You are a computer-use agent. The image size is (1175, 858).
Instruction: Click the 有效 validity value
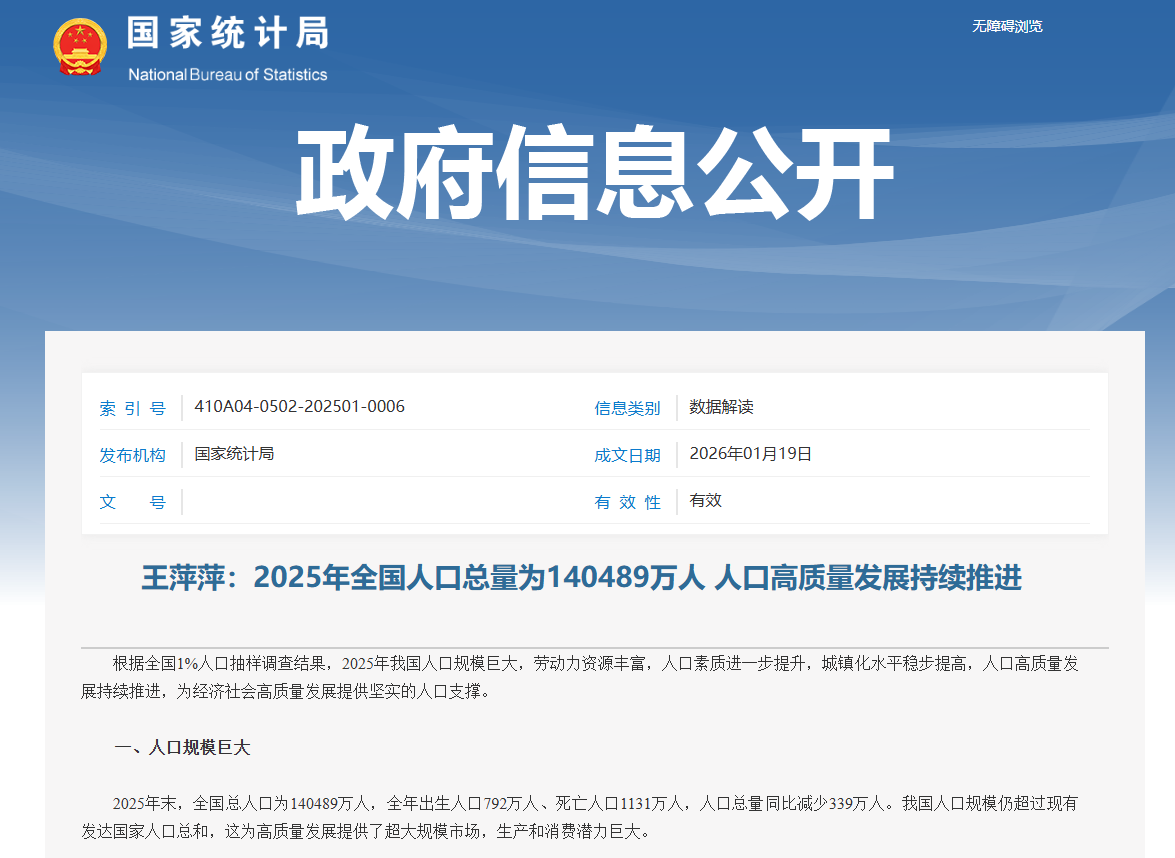coord(705,500)
